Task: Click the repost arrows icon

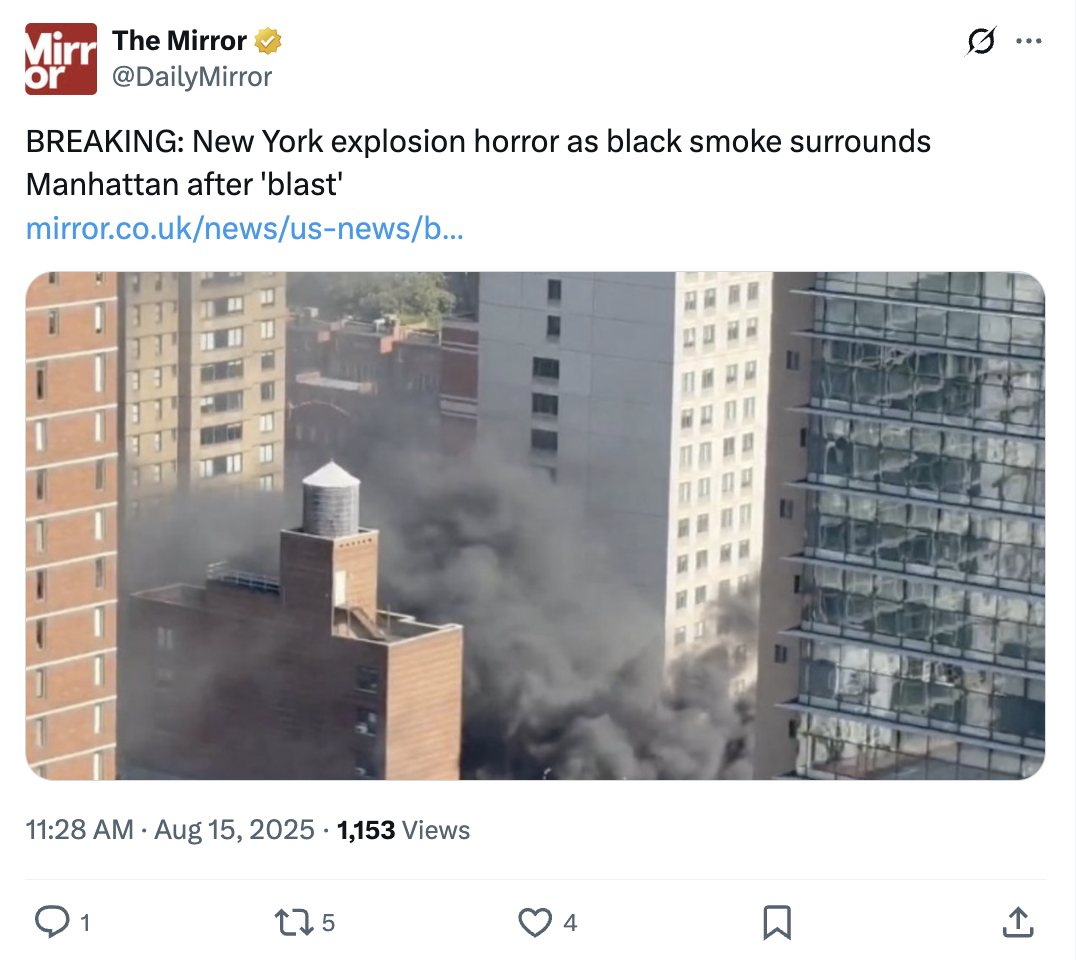Action: (x=294, y=922)
